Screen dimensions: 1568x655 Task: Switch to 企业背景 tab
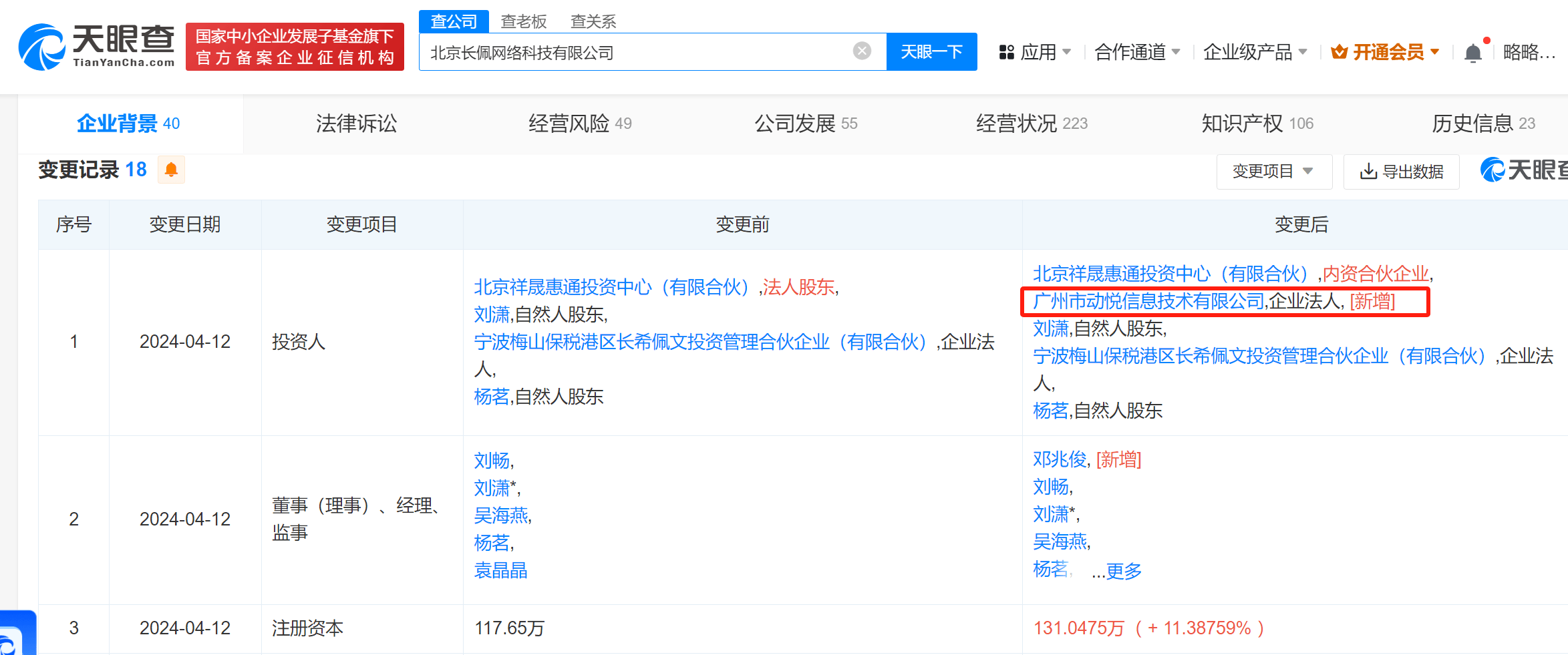click(128, 124)
